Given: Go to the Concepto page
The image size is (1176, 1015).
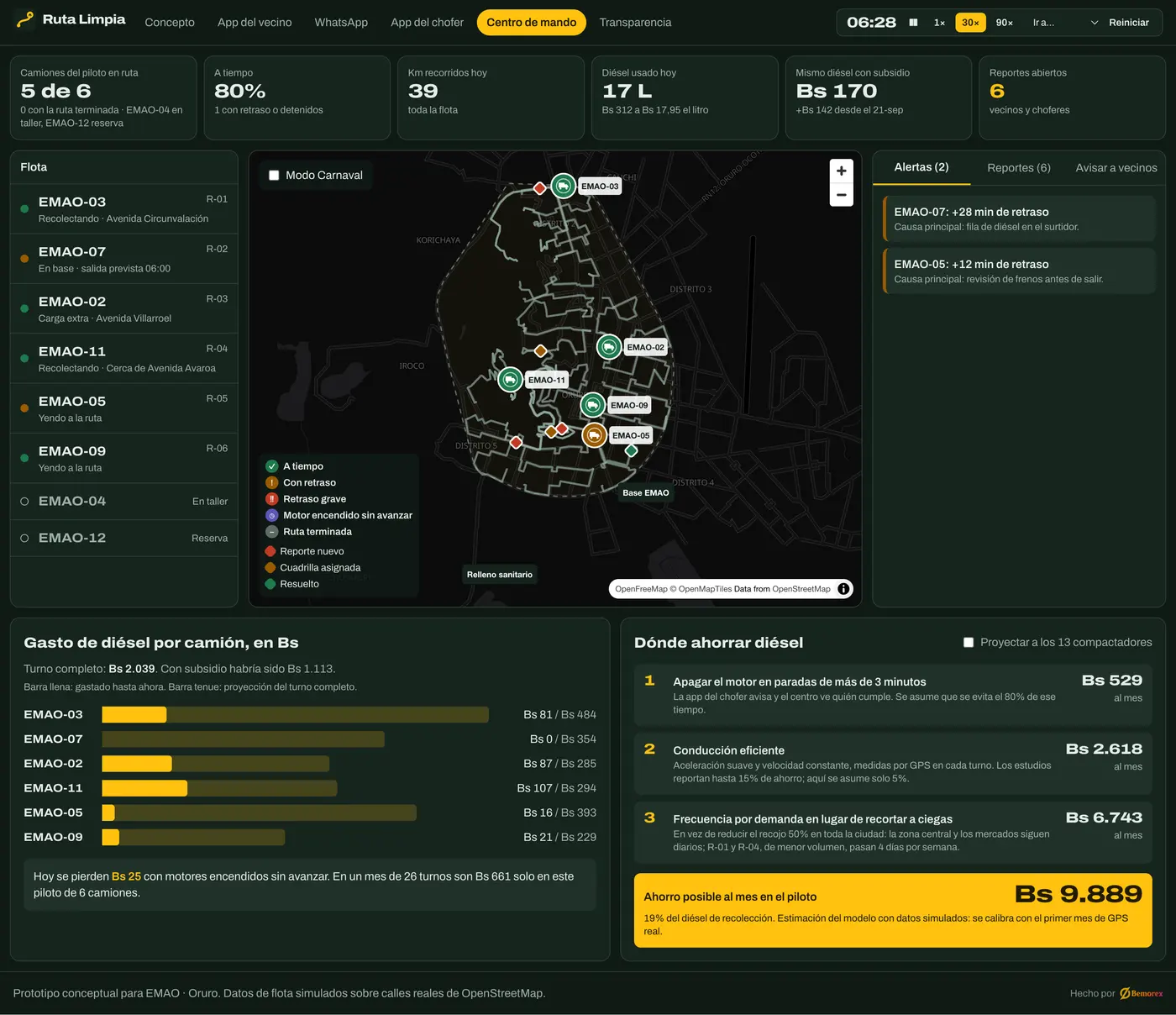Looking at the screenshot, I should tap(170, 23).
